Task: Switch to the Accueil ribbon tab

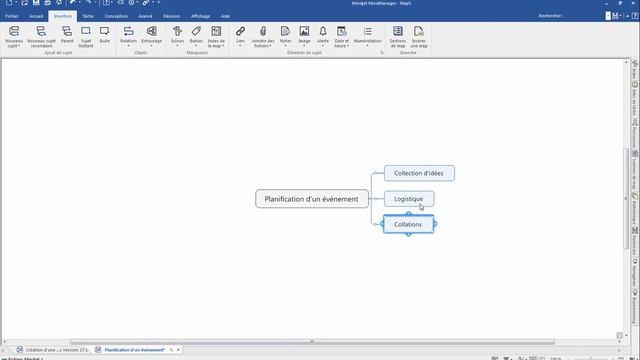Action: point(36,16)
